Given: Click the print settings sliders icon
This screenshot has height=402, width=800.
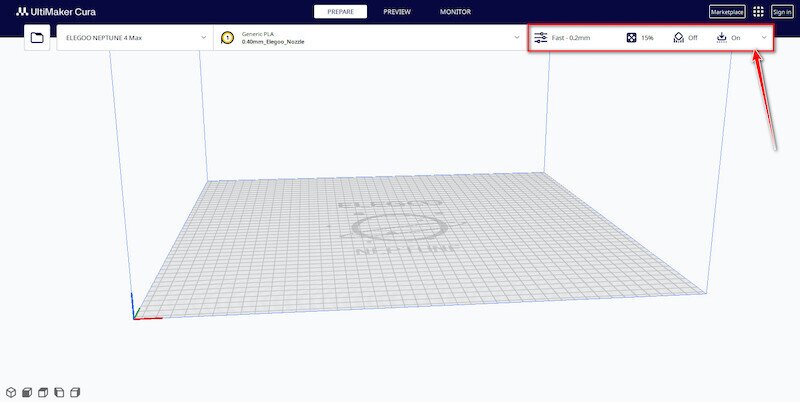Looking at the screenshot, I should pyautogui.click(x=540, y=38).
